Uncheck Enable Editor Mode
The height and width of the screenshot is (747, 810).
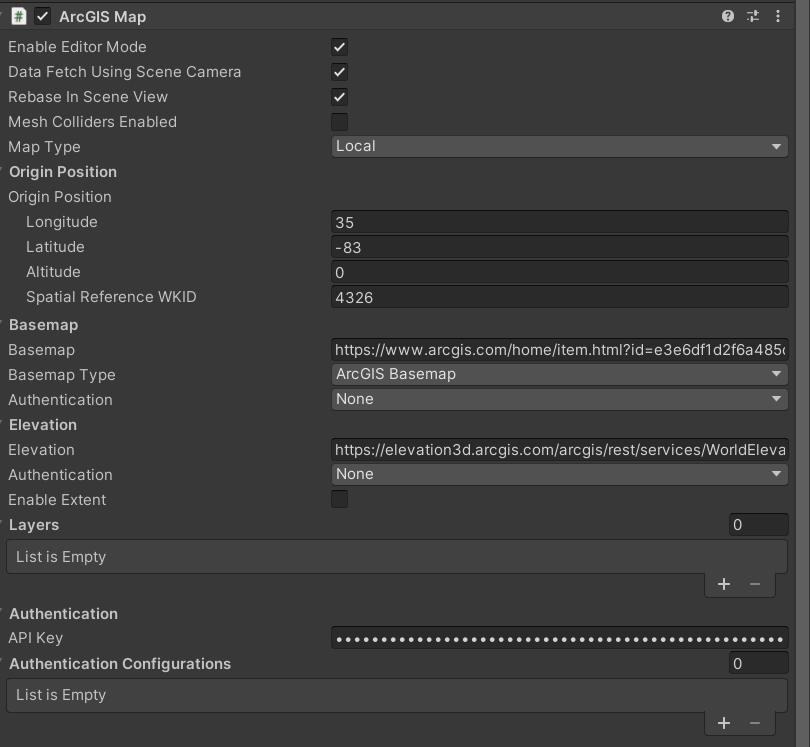coord(339,47)
